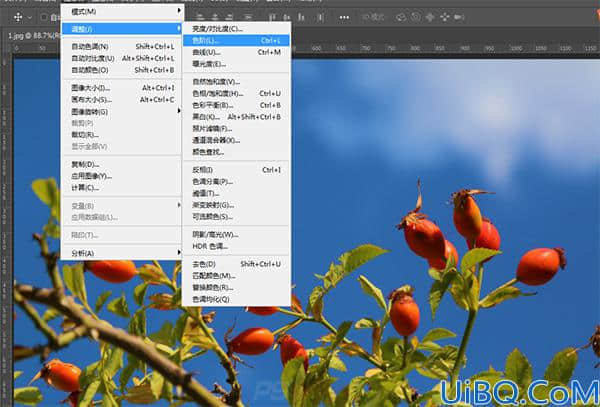Click the 3D roll mode icon
The width and height of the screenshot is (600, 407).
click(x=416, y=17)
